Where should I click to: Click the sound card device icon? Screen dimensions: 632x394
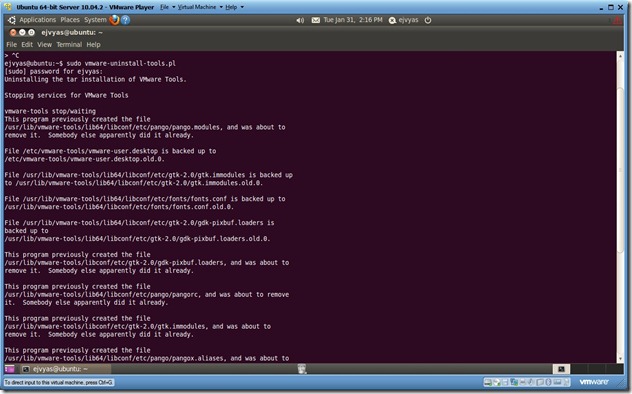tap(531, 382)
